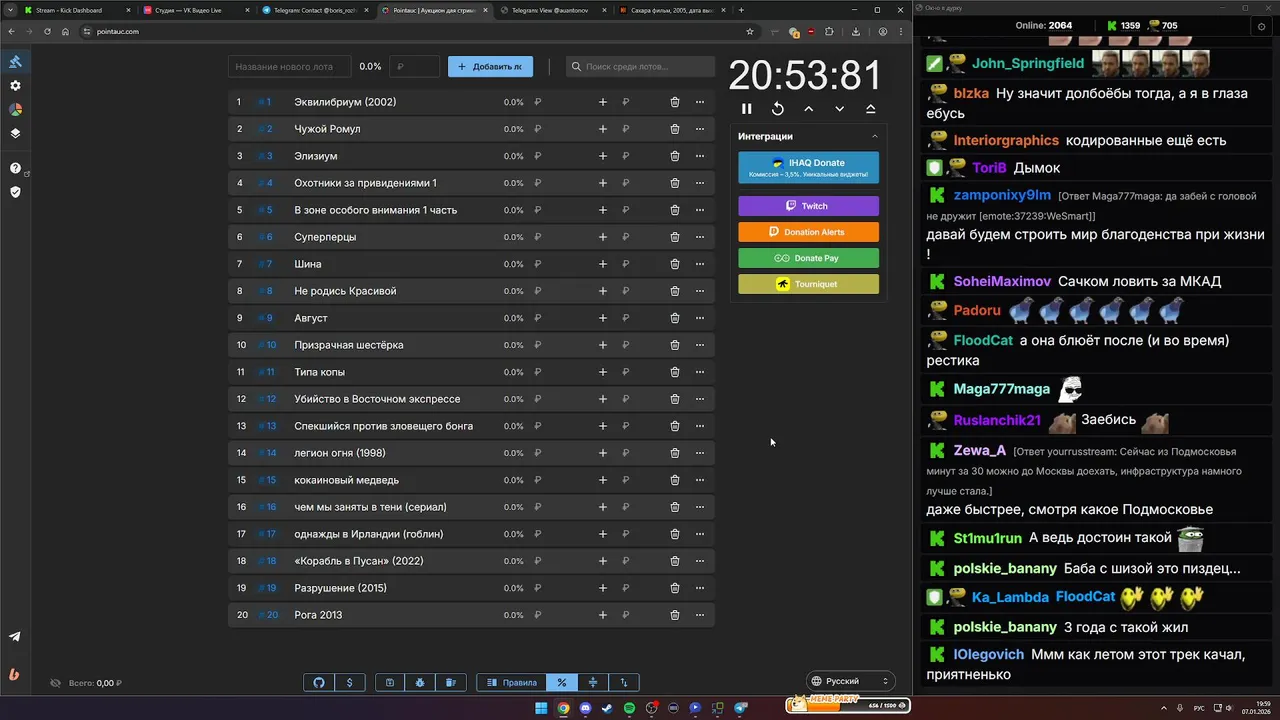
Task: Open the Русский language dropdown
Action: (849, 681)
